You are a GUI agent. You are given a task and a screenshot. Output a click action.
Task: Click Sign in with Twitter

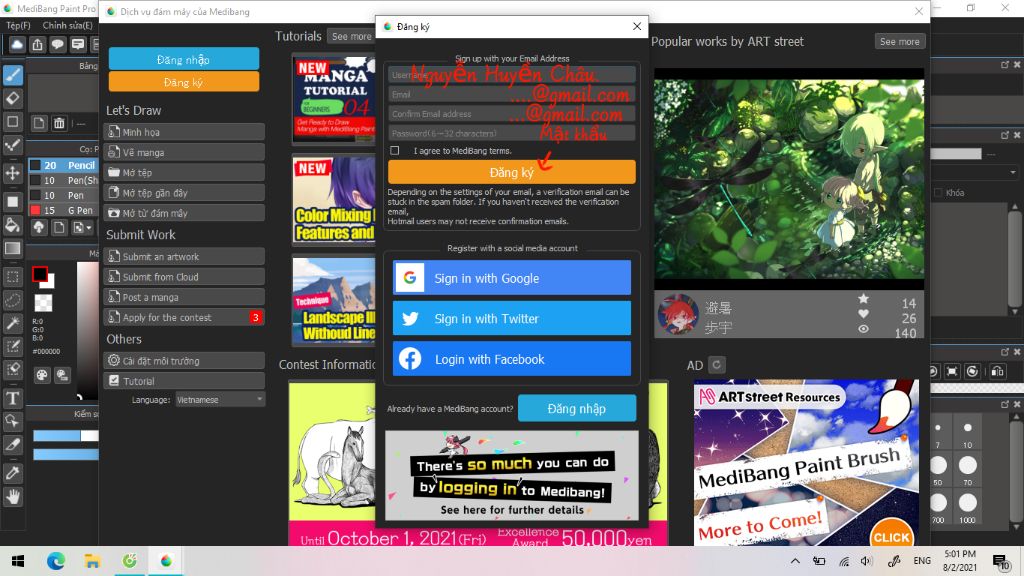click(512, 318)
